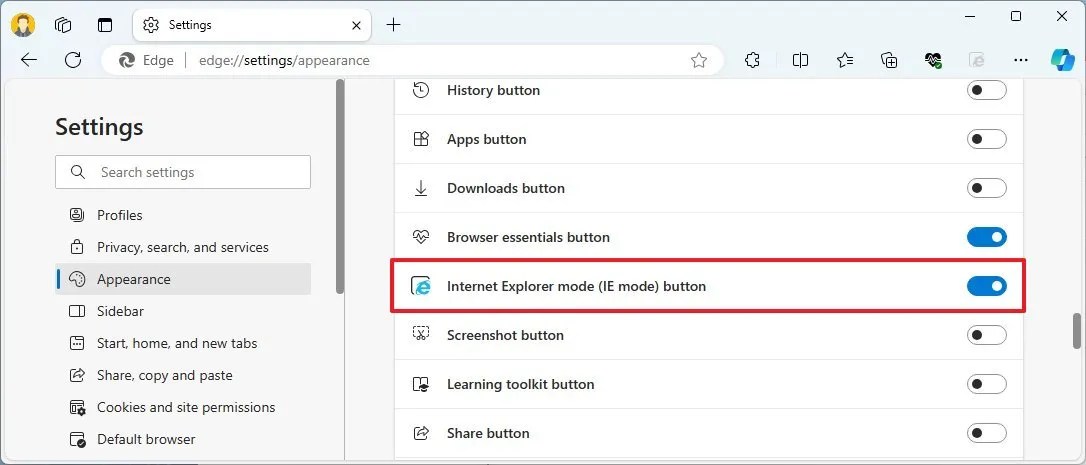This screenshot has height=465, width=1086.
Task: Add this page to favorites star
Action: 699,60
